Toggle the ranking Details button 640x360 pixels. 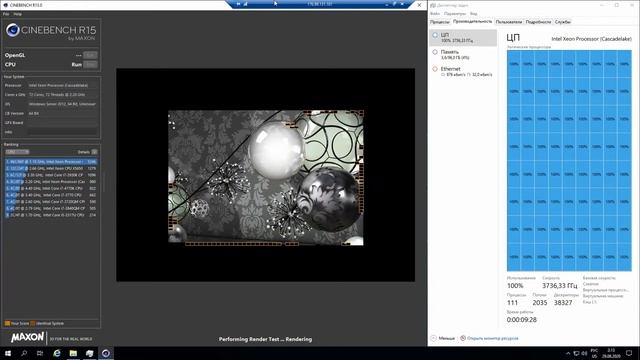coord(94,152)
